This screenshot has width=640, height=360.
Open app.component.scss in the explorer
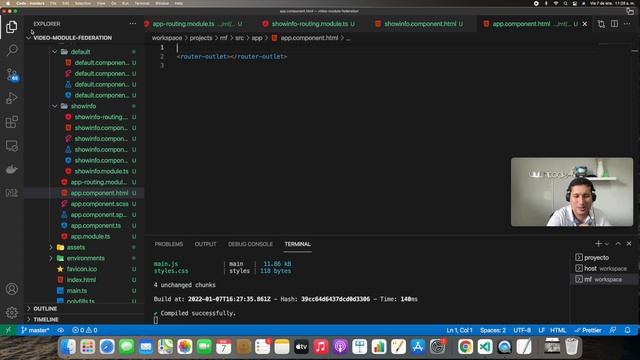click(x=99, y=204)
